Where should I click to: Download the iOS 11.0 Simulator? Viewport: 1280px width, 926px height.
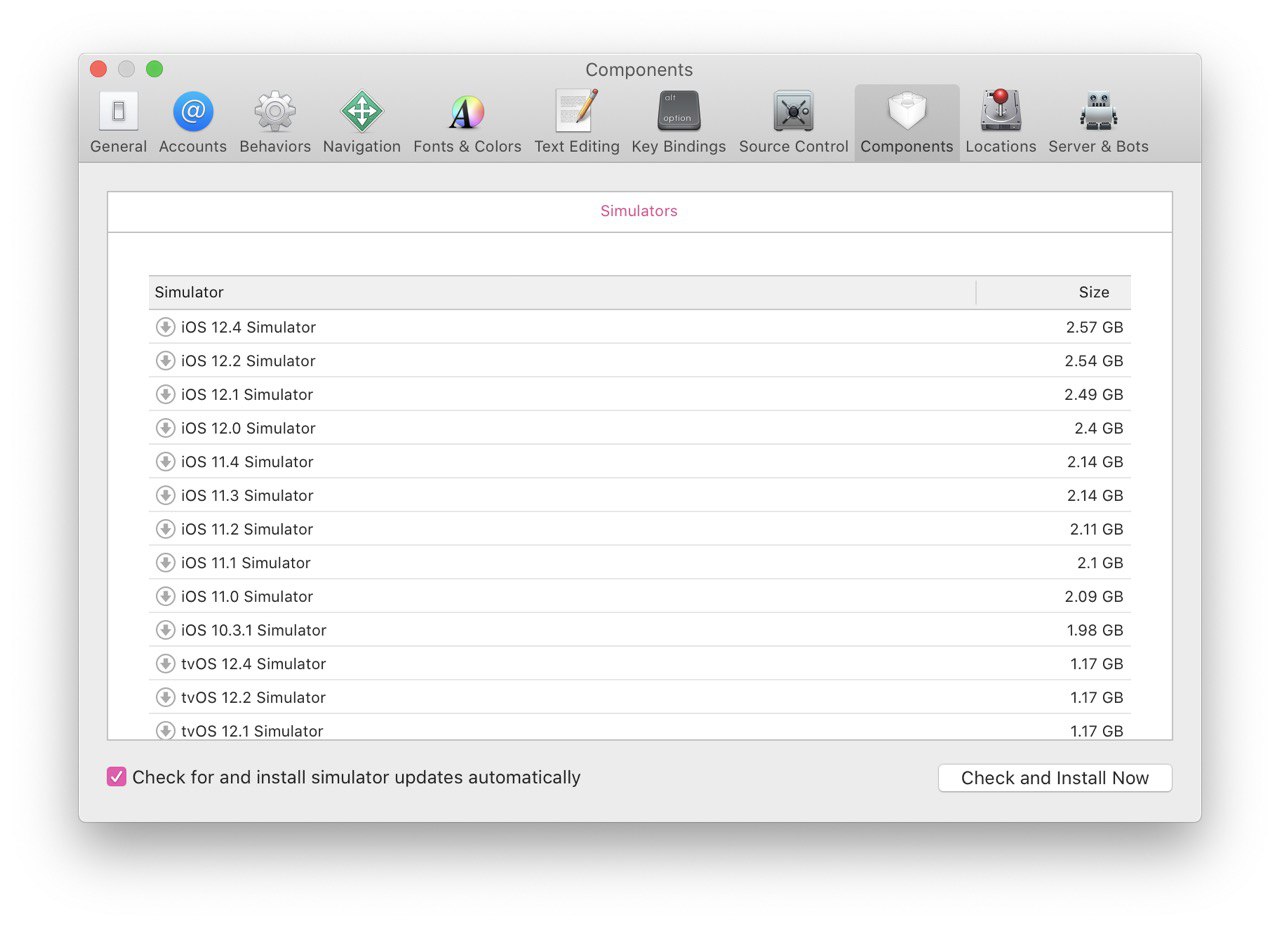[165, 596]
